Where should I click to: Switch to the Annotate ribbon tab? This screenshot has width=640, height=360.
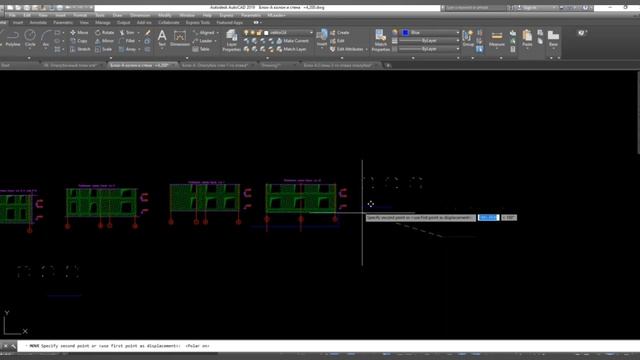click(38, 22)
